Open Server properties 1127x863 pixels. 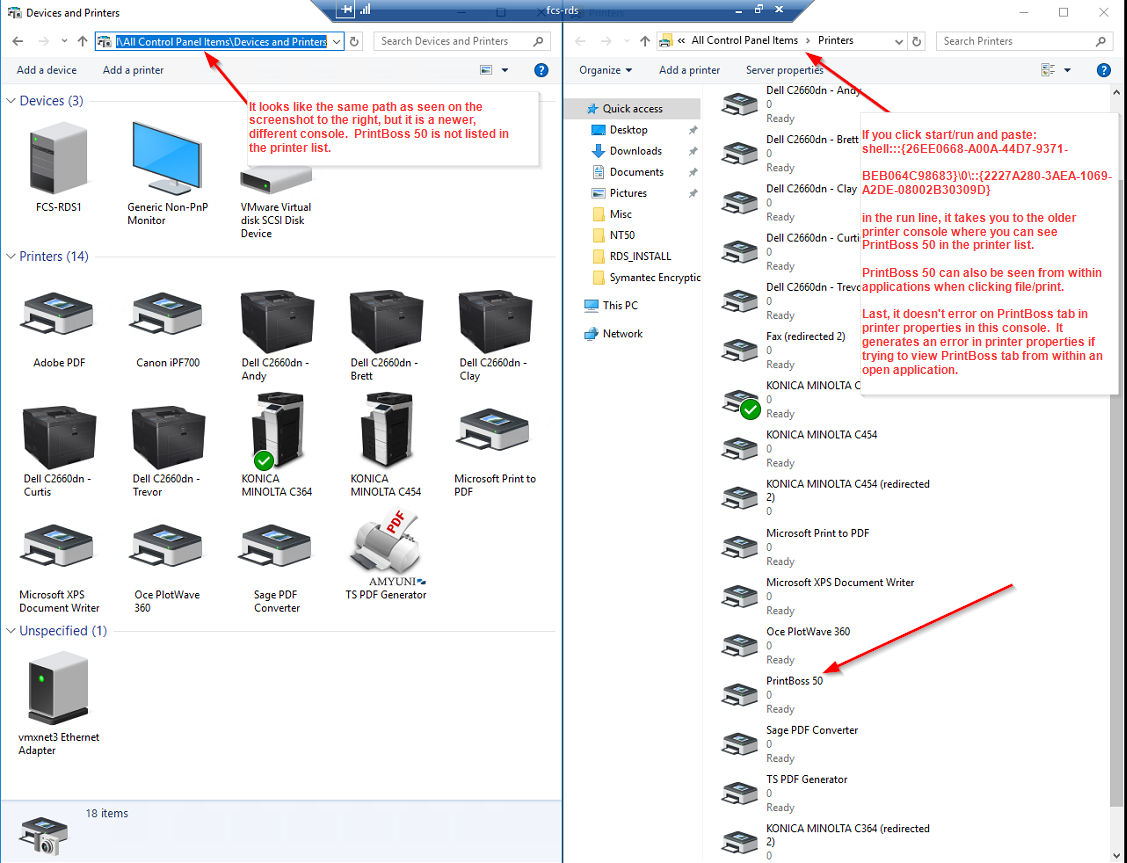click(x=784, y=70)
